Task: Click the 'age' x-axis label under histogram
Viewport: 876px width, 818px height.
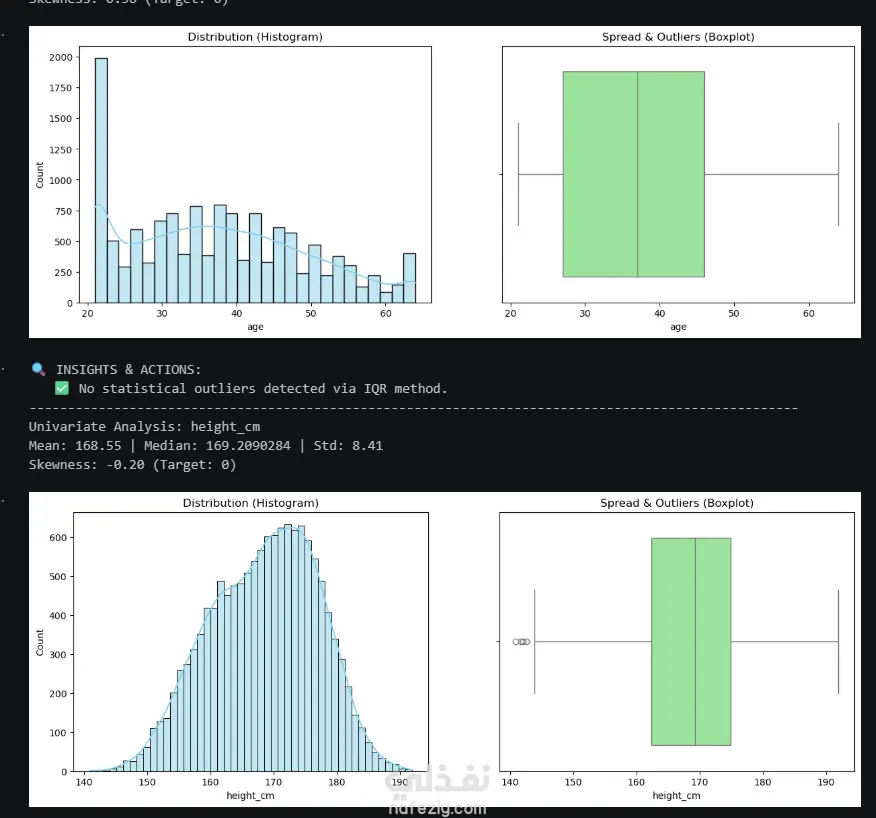Action: [255, 327]
